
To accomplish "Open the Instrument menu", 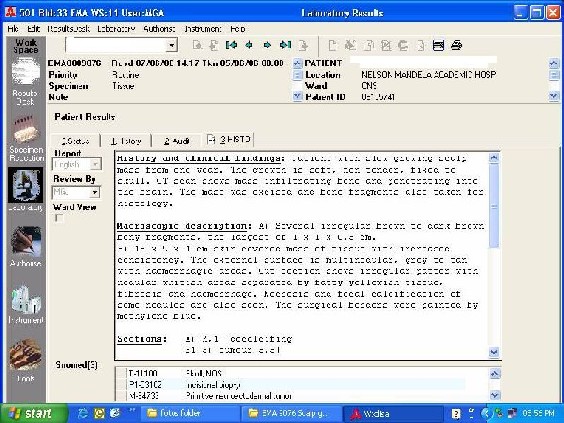I will [203, 29].
